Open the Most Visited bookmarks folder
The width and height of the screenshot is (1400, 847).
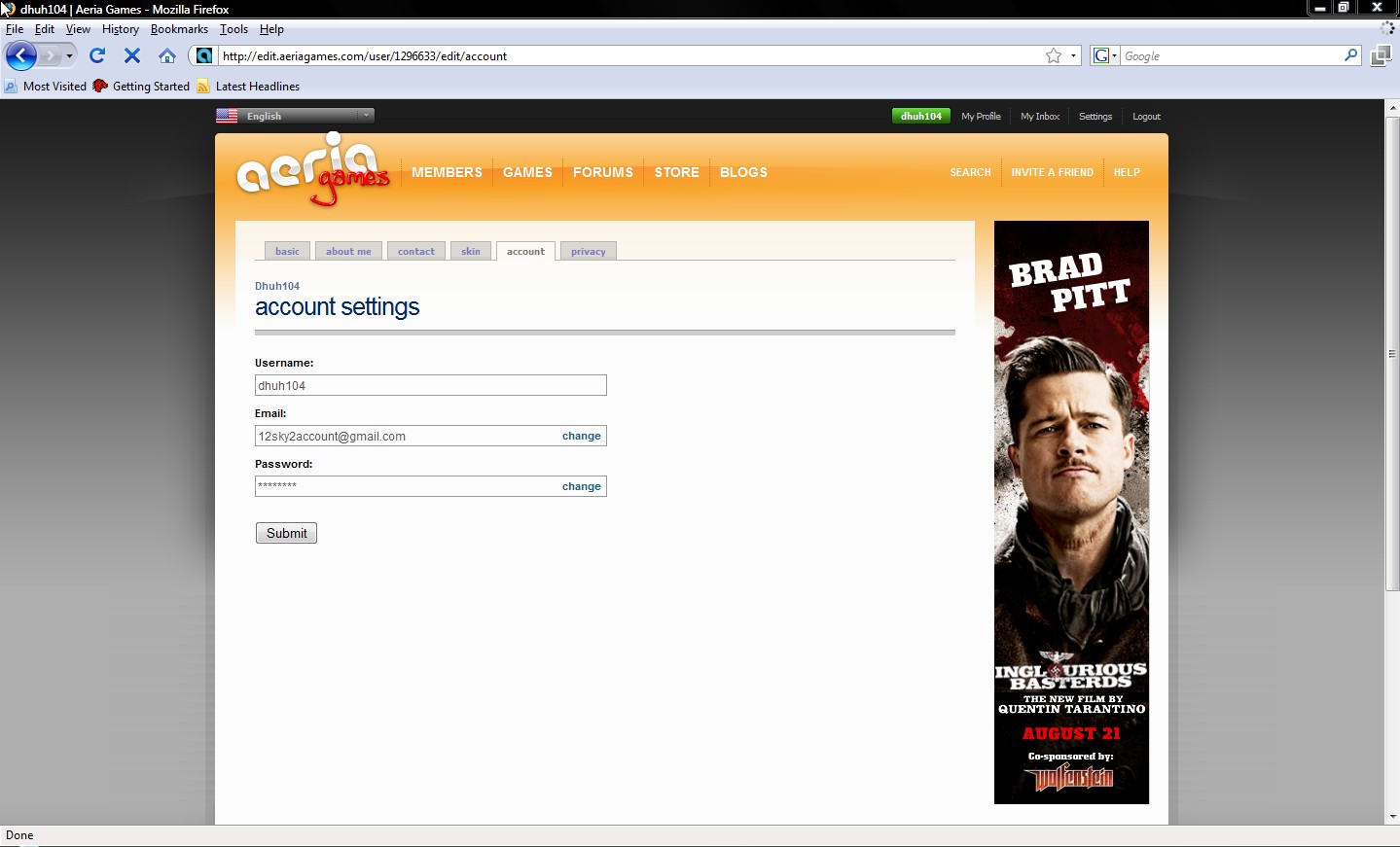pos(46,86)
